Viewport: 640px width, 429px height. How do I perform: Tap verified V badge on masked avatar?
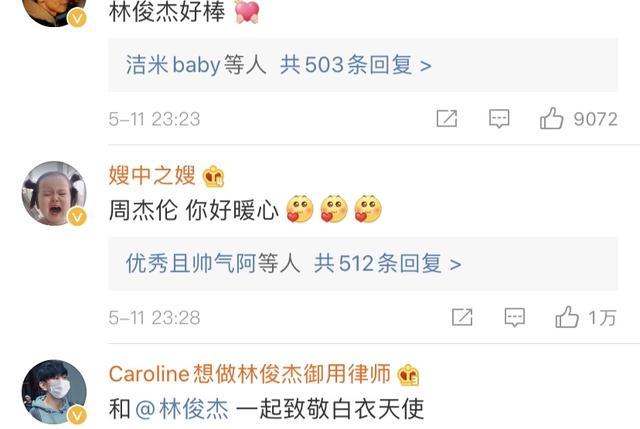[77, 415]
